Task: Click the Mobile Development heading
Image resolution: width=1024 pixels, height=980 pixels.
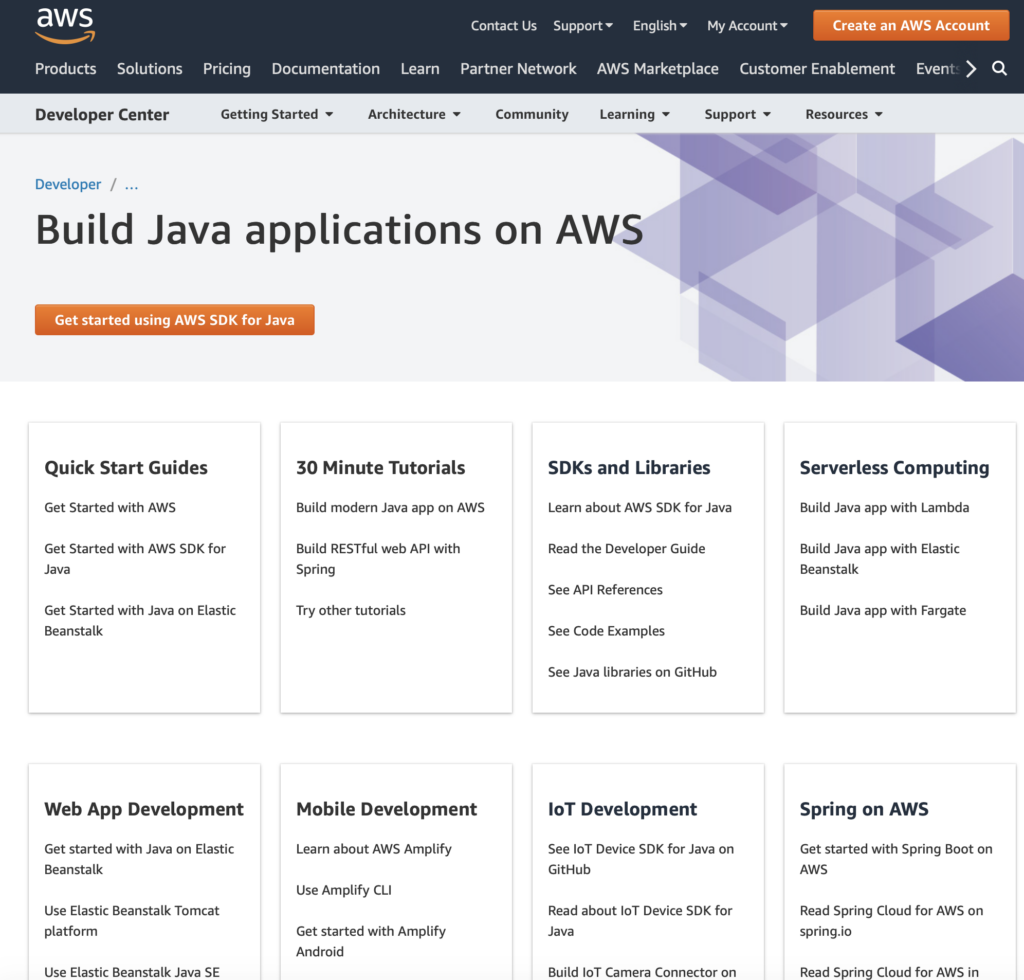Action: pos(386,809)
